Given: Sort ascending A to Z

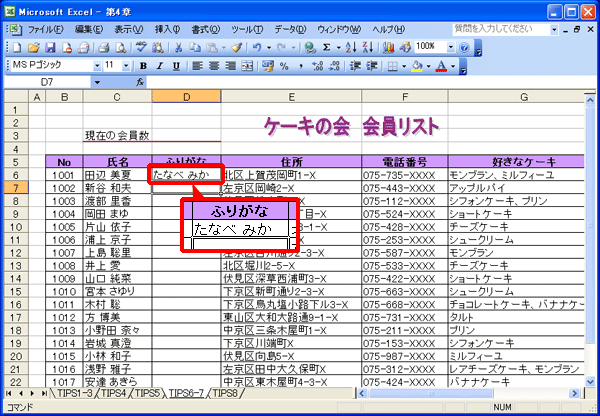Looking at the screenshot, I should coord(351,47).
